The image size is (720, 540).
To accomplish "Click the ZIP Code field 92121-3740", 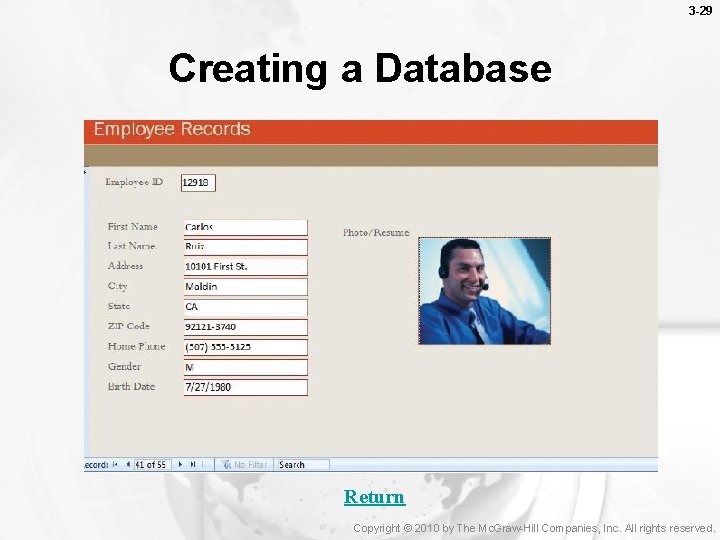I will pyautogui.click(x=246, y=327).
